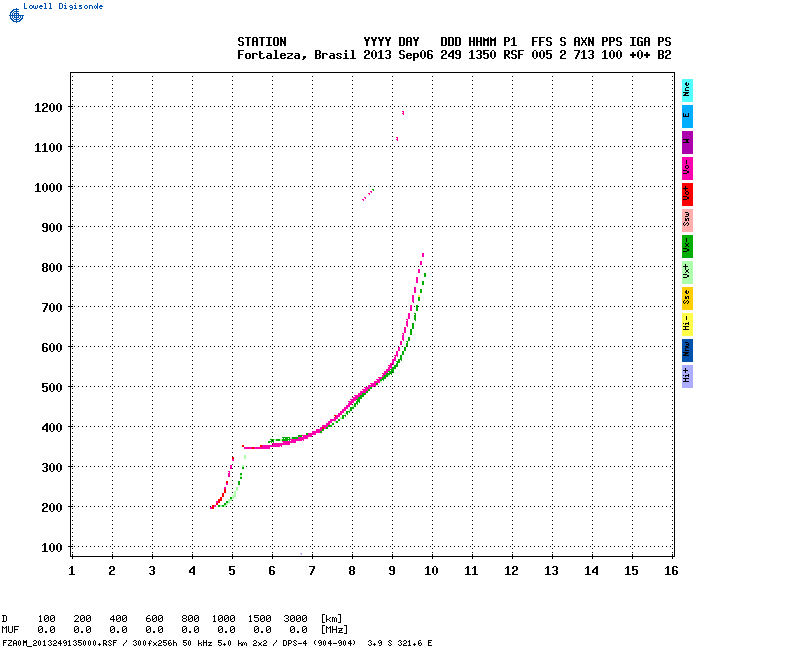This screenshot has height=650, width=800.
Task: Select the yellow Hi- legend swatch
Action: pos(687,324)
